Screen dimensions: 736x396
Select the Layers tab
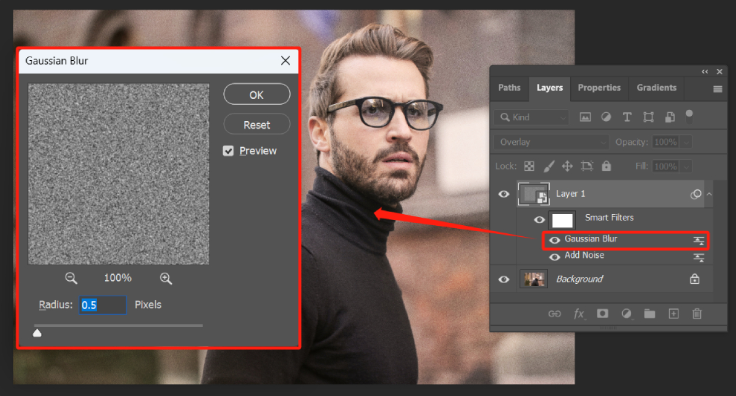pyautogui.click(x=550, y=88)
